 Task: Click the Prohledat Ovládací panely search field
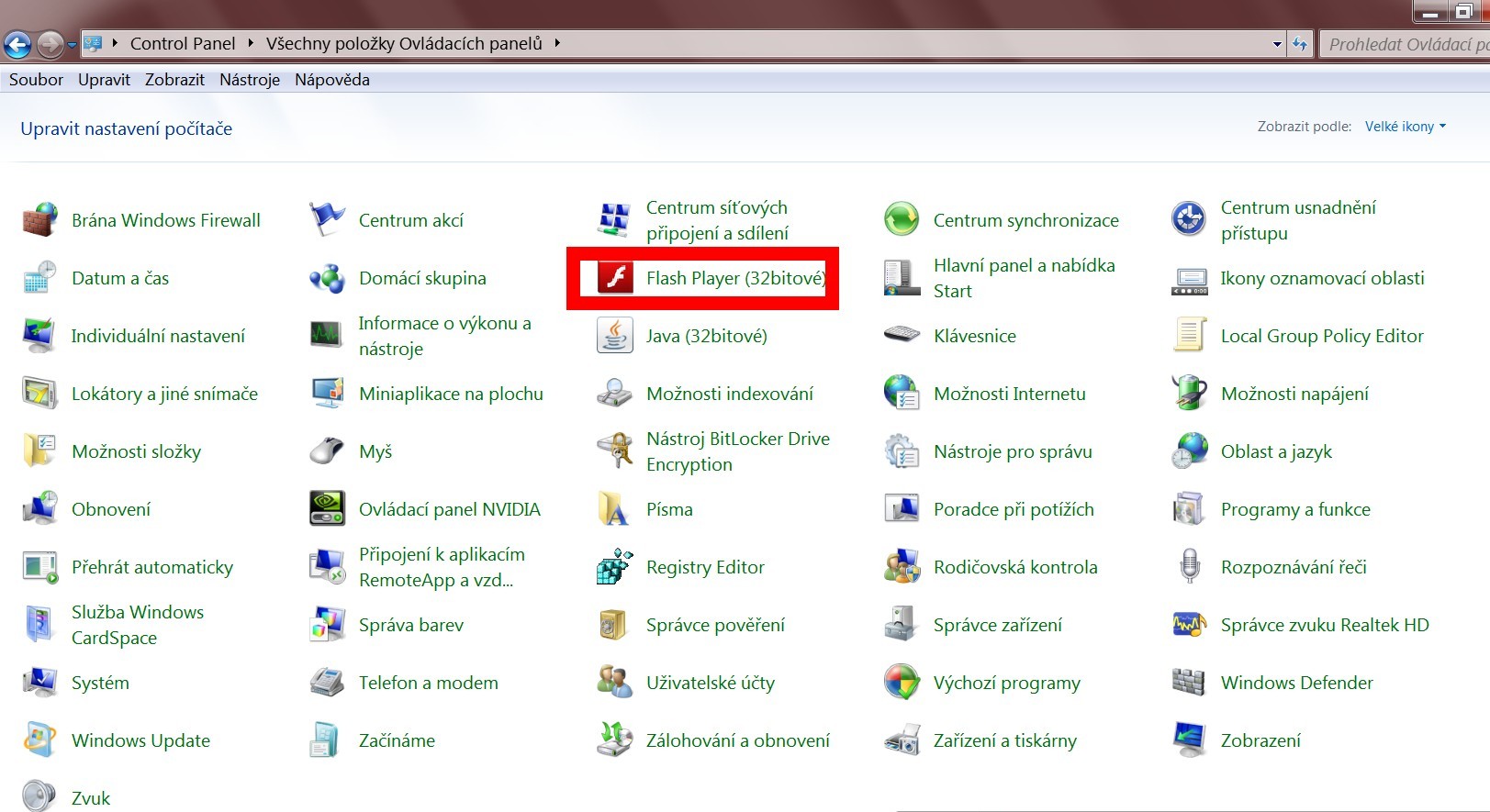1405,44
